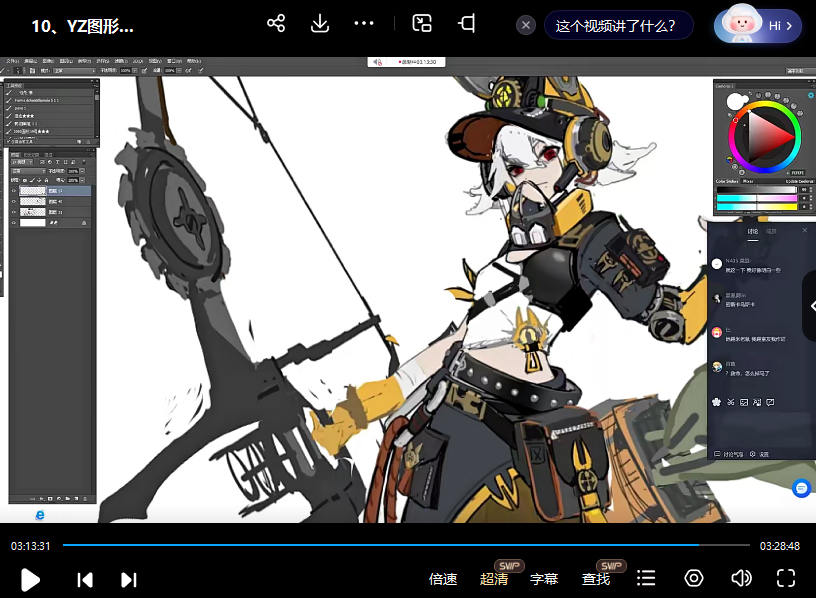816x598 pixels.
Task: Mute the video volume
Action: click(741, 578)
